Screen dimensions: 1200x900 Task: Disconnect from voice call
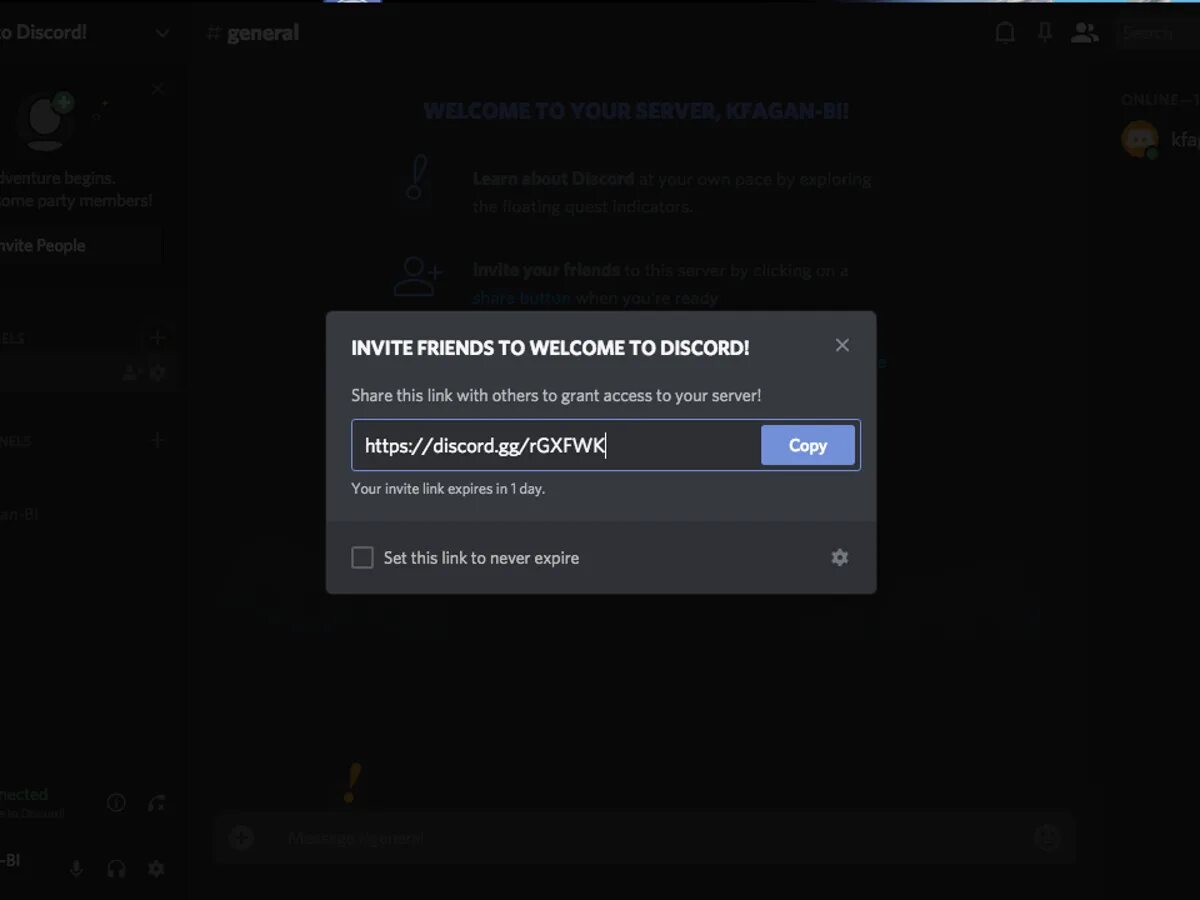point(157,802)
